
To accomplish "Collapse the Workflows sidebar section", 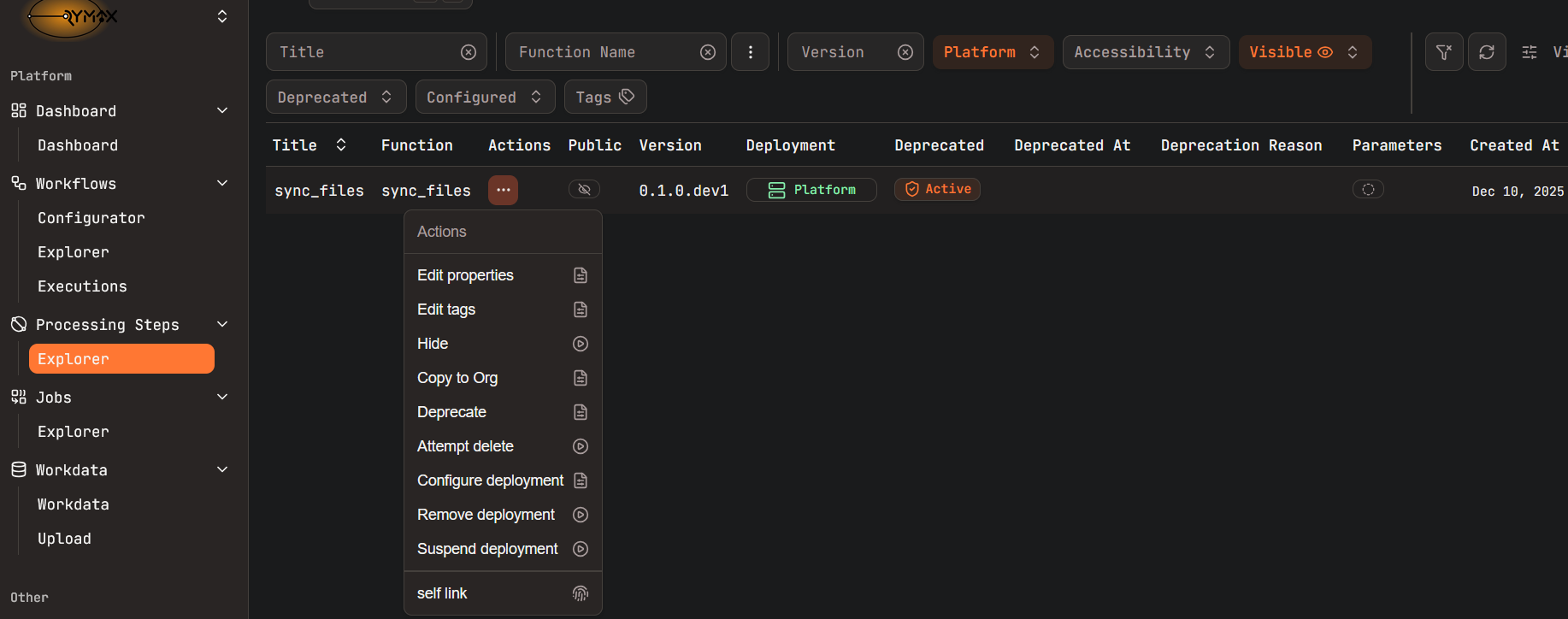I will point(222,183).
